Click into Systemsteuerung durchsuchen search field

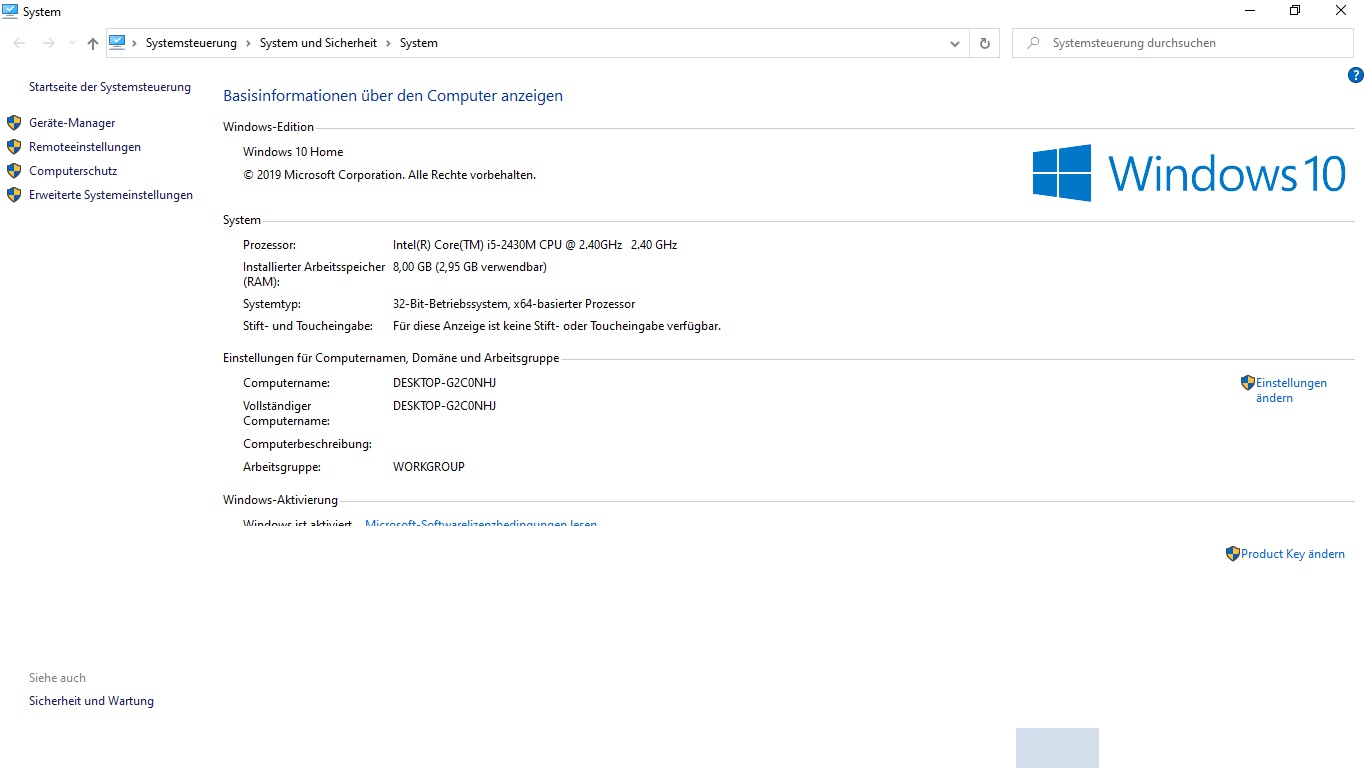tap(1183, 43)
